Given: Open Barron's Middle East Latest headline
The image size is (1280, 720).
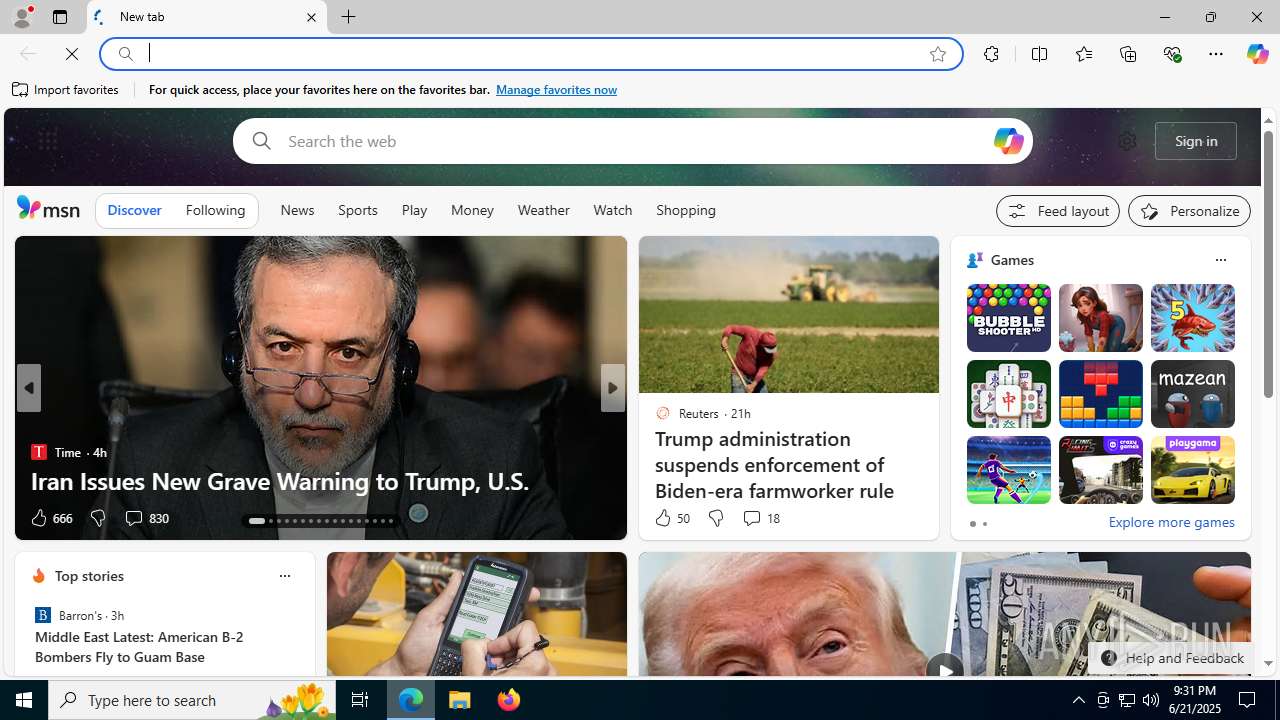Looking at the screenshot, I should [139, 647].
